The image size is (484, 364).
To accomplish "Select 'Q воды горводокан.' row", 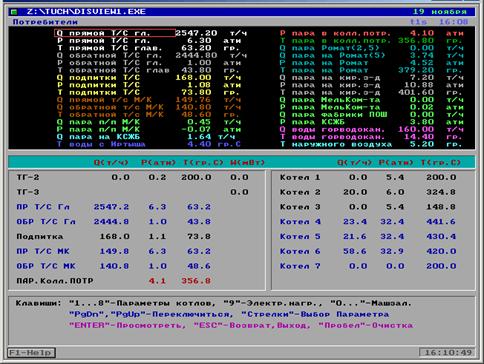I will (x=371, y=129).
